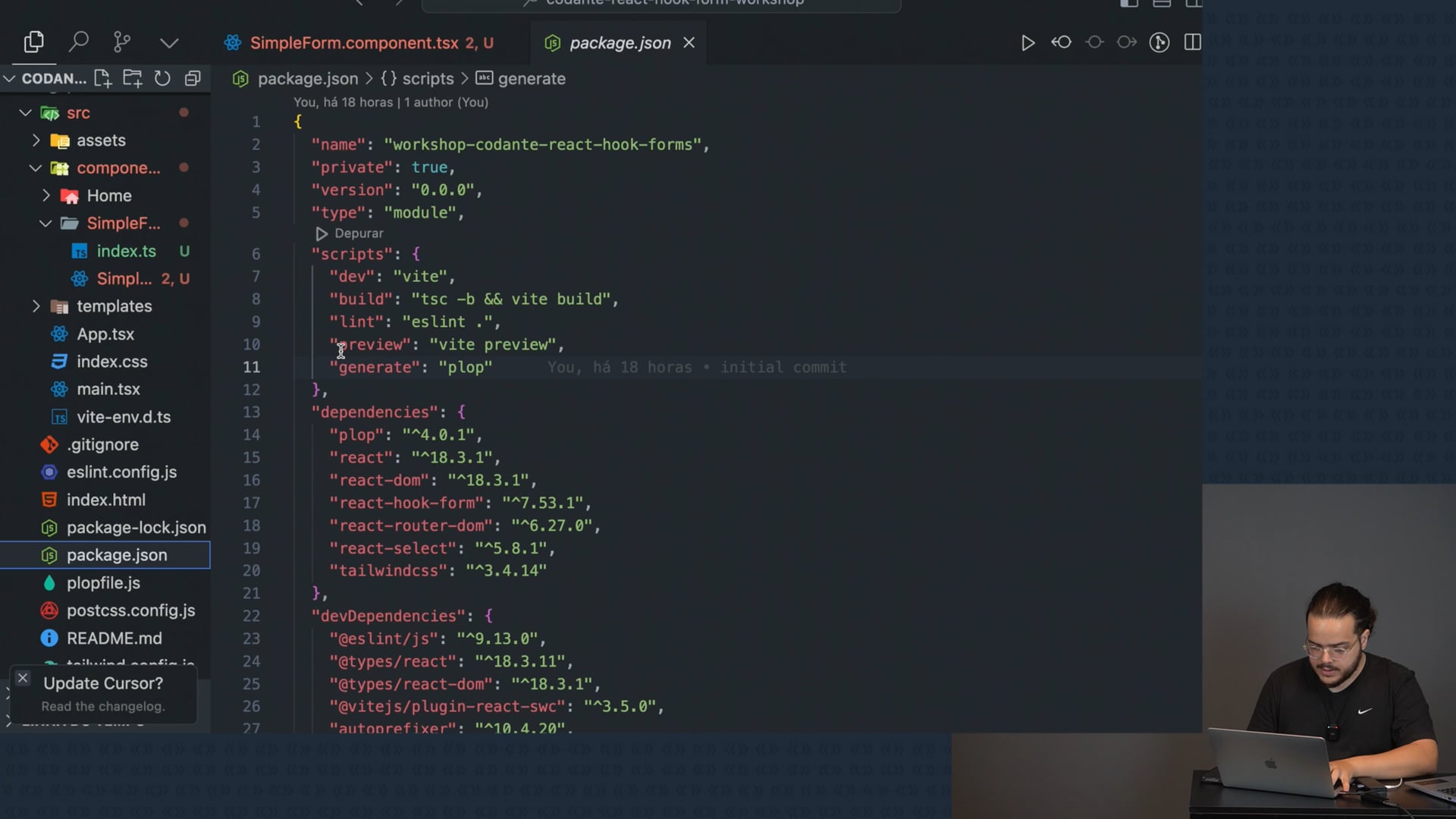
Task: Refresh the explorer file tree
Action: click(x=162, y=78)
